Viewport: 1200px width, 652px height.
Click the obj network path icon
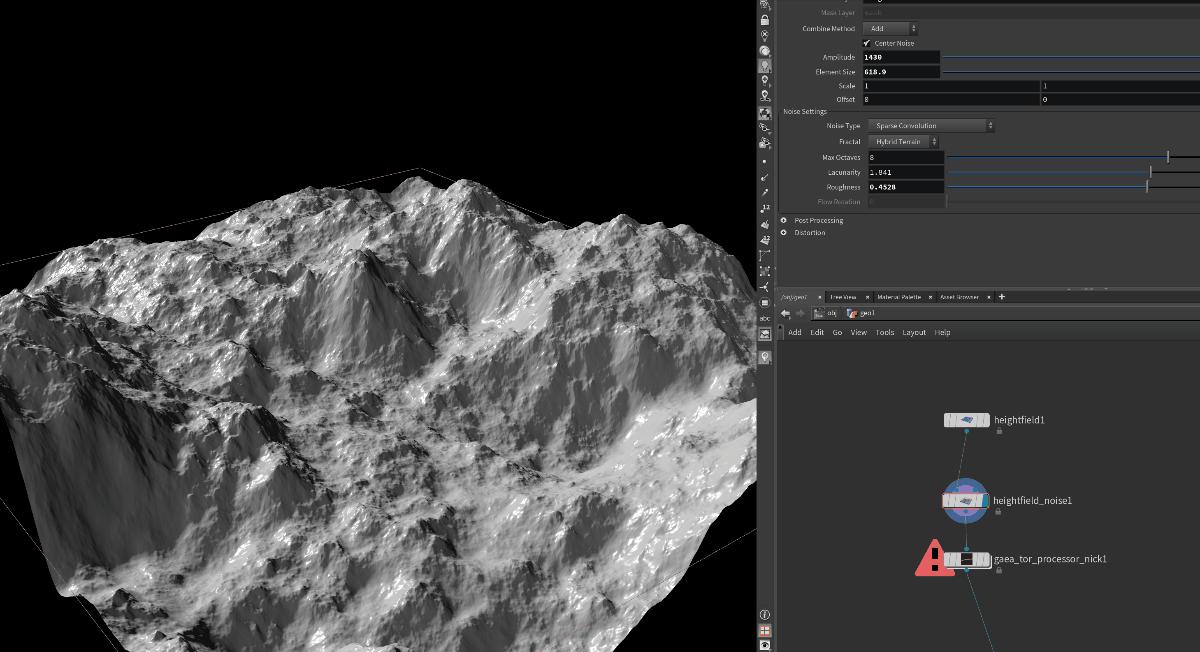pyautogui.click(x=819, y=313)
